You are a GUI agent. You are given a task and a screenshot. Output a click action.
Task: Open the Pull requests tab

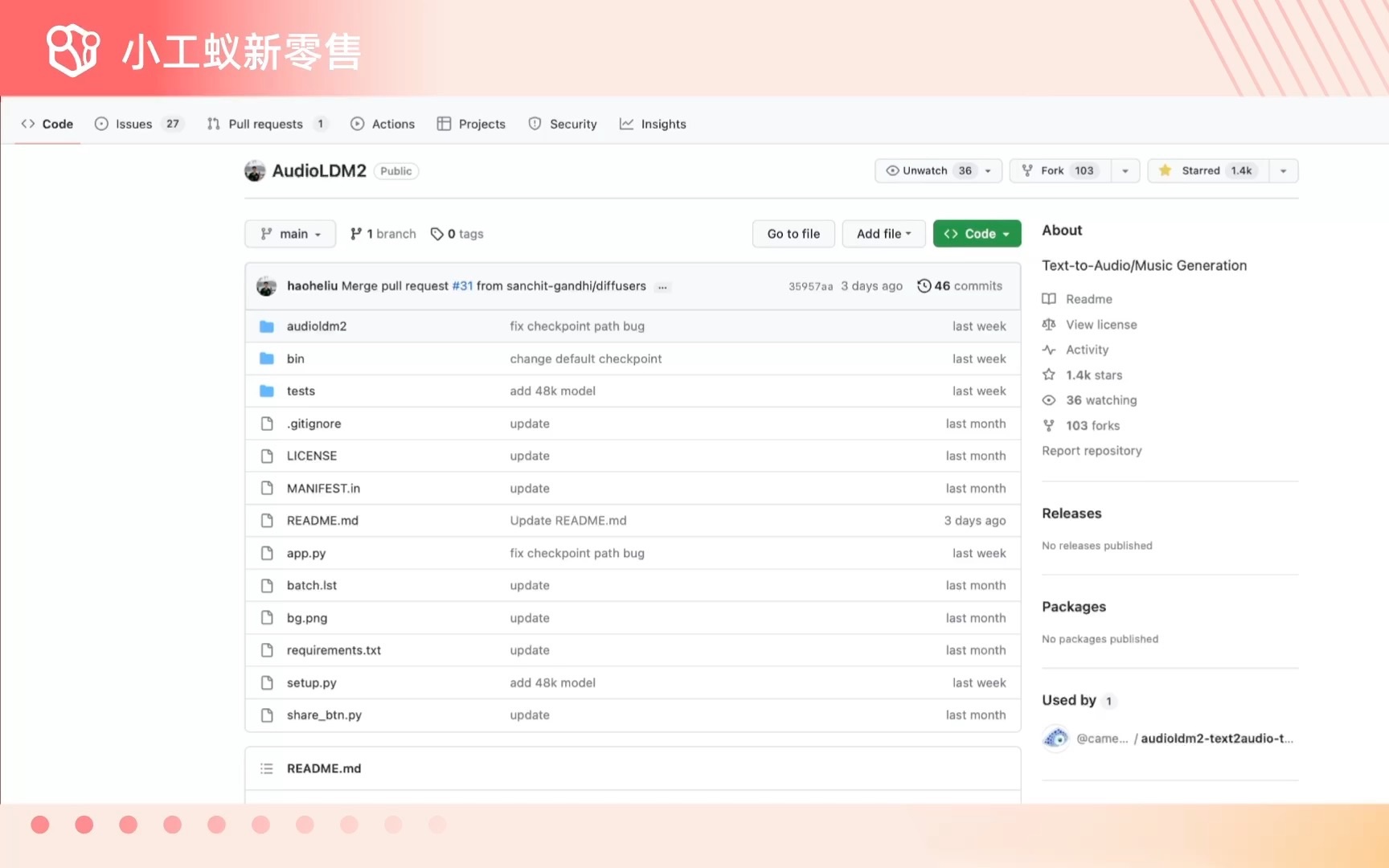[268, 124]
